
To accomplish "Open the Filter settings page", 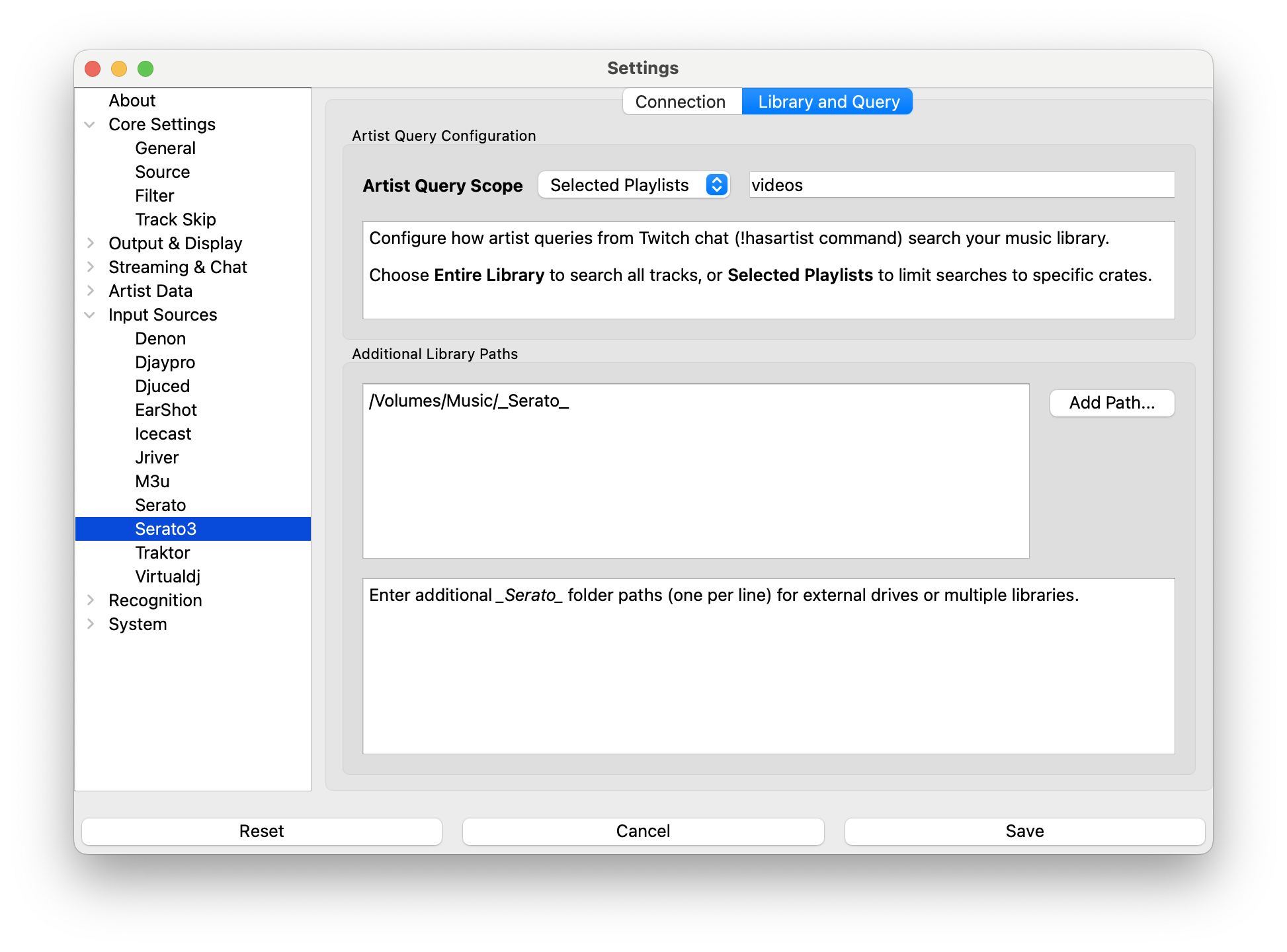I will pos(155,196).
